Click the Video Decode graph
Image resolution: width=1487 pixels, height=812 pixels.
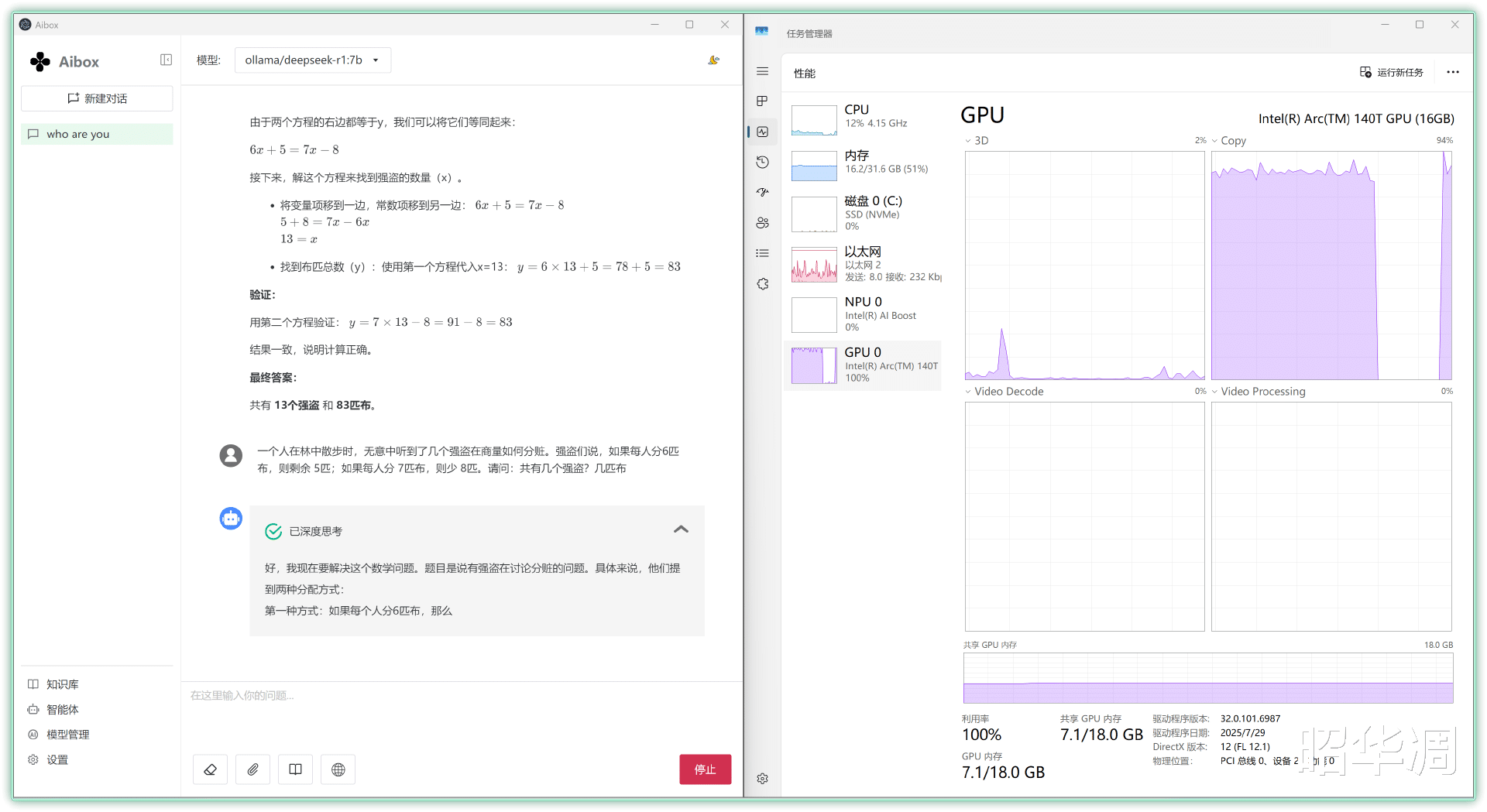point(1084,516)
